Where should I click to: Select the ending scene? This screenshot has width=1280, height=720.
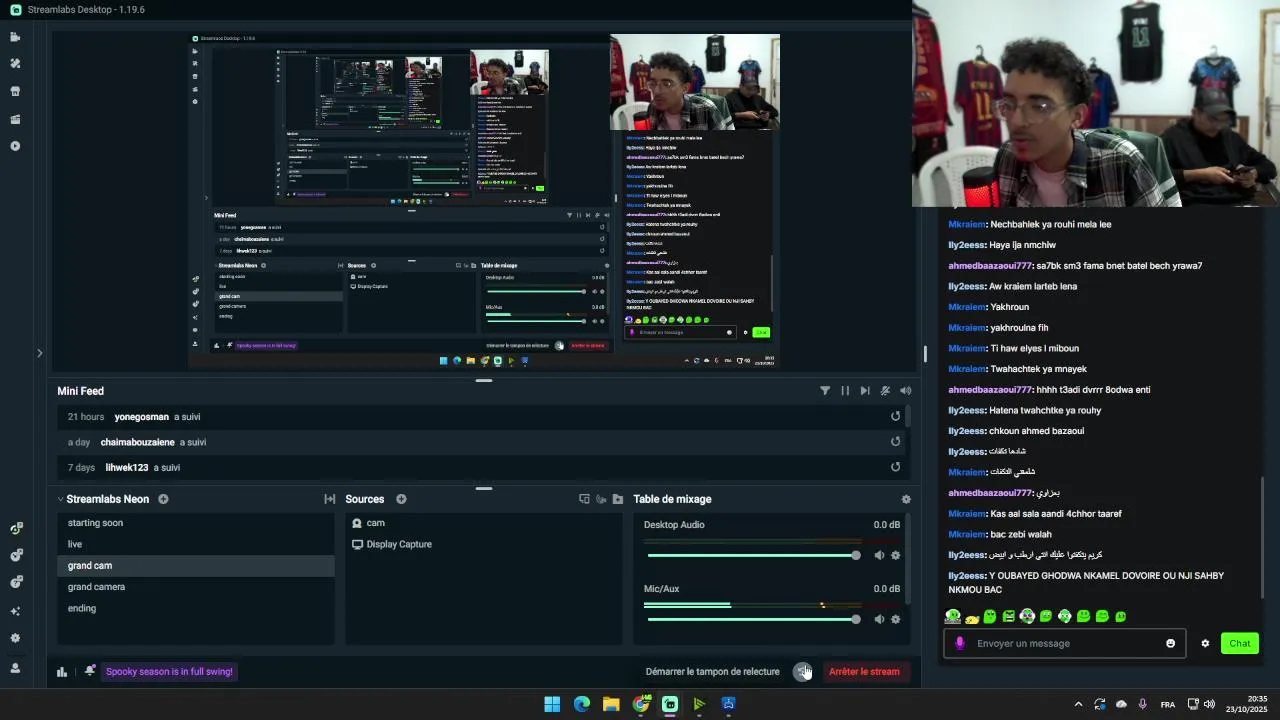coord(196,608)
